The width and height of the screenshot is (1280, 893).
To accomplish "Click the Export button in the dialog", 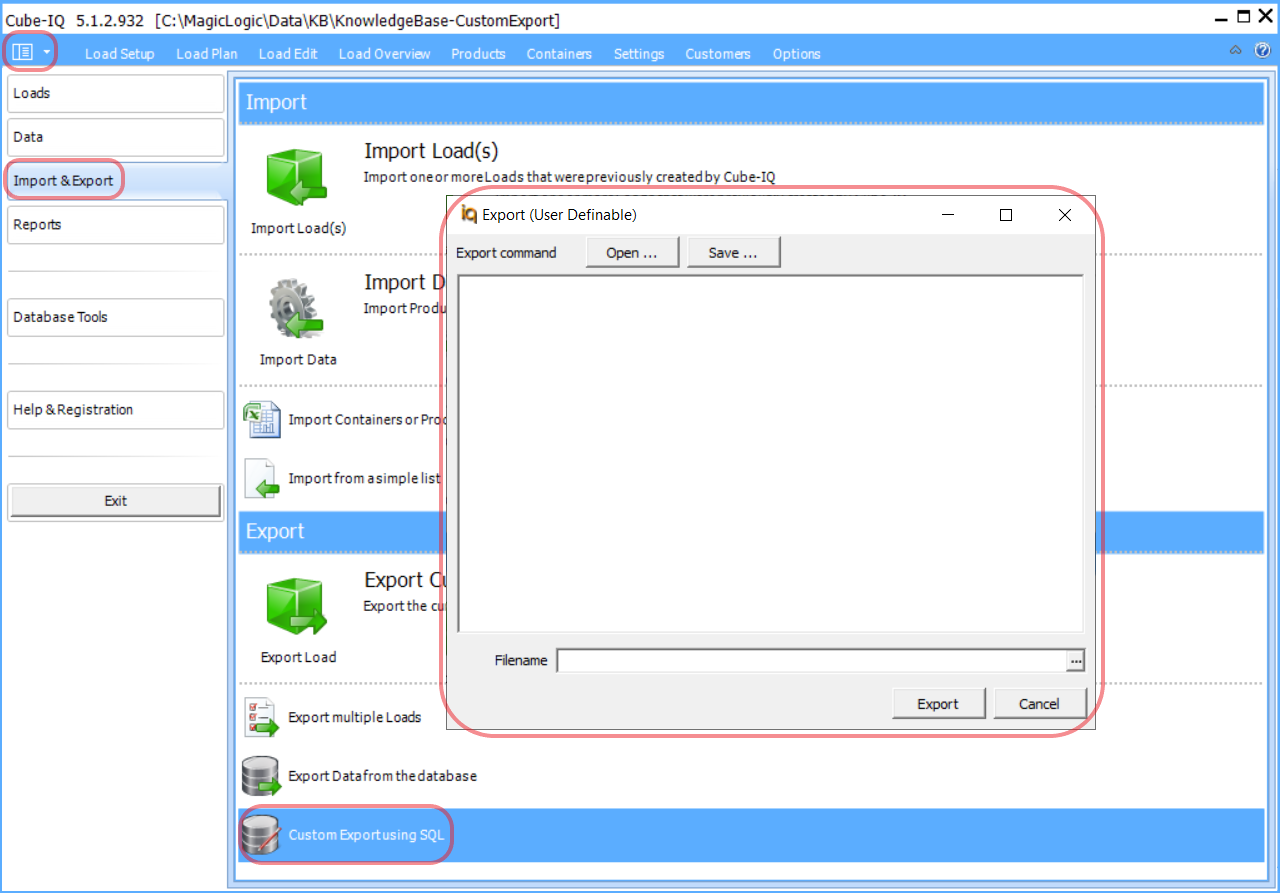I will [938, 704].
